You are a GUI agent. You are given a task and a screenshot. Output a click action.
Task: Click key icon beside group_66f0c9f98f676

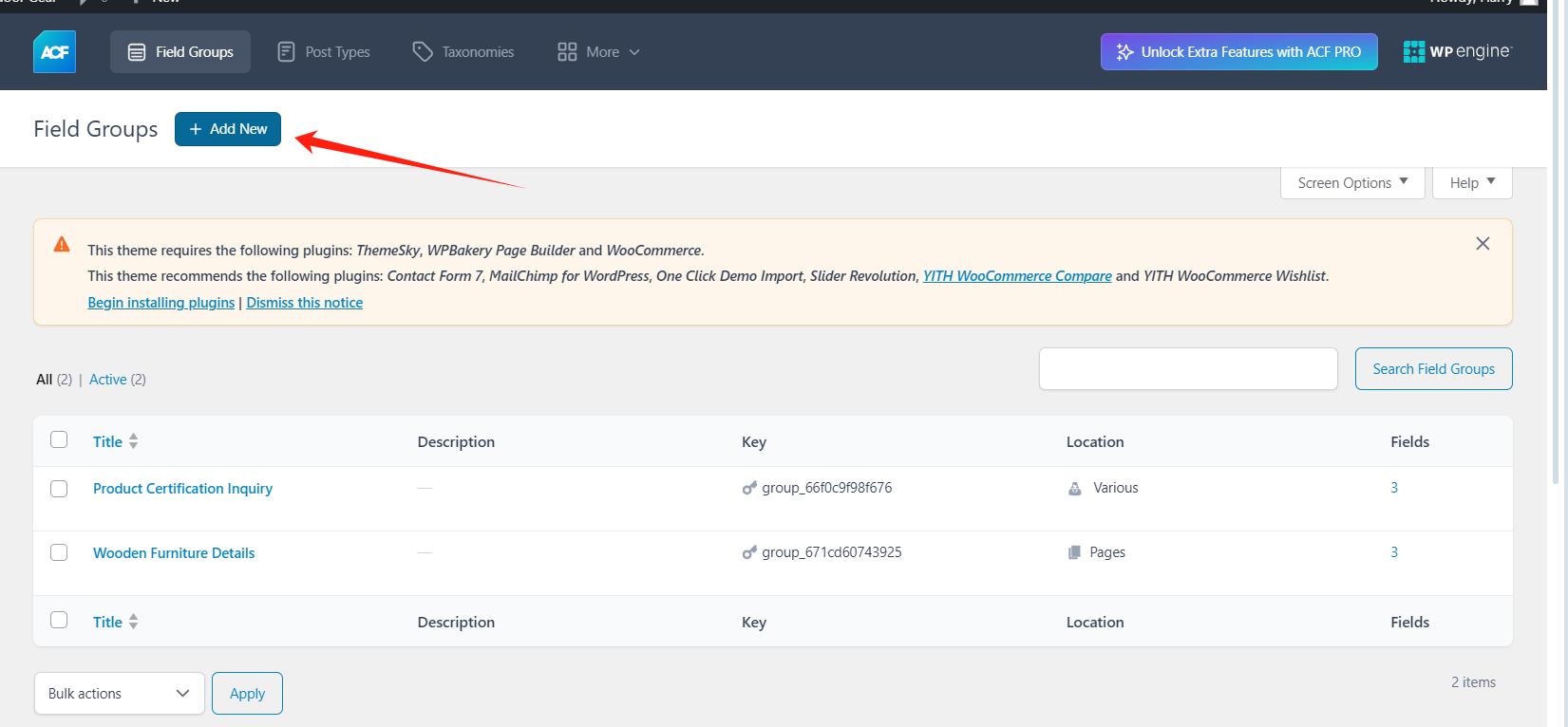tap(749, 488)
